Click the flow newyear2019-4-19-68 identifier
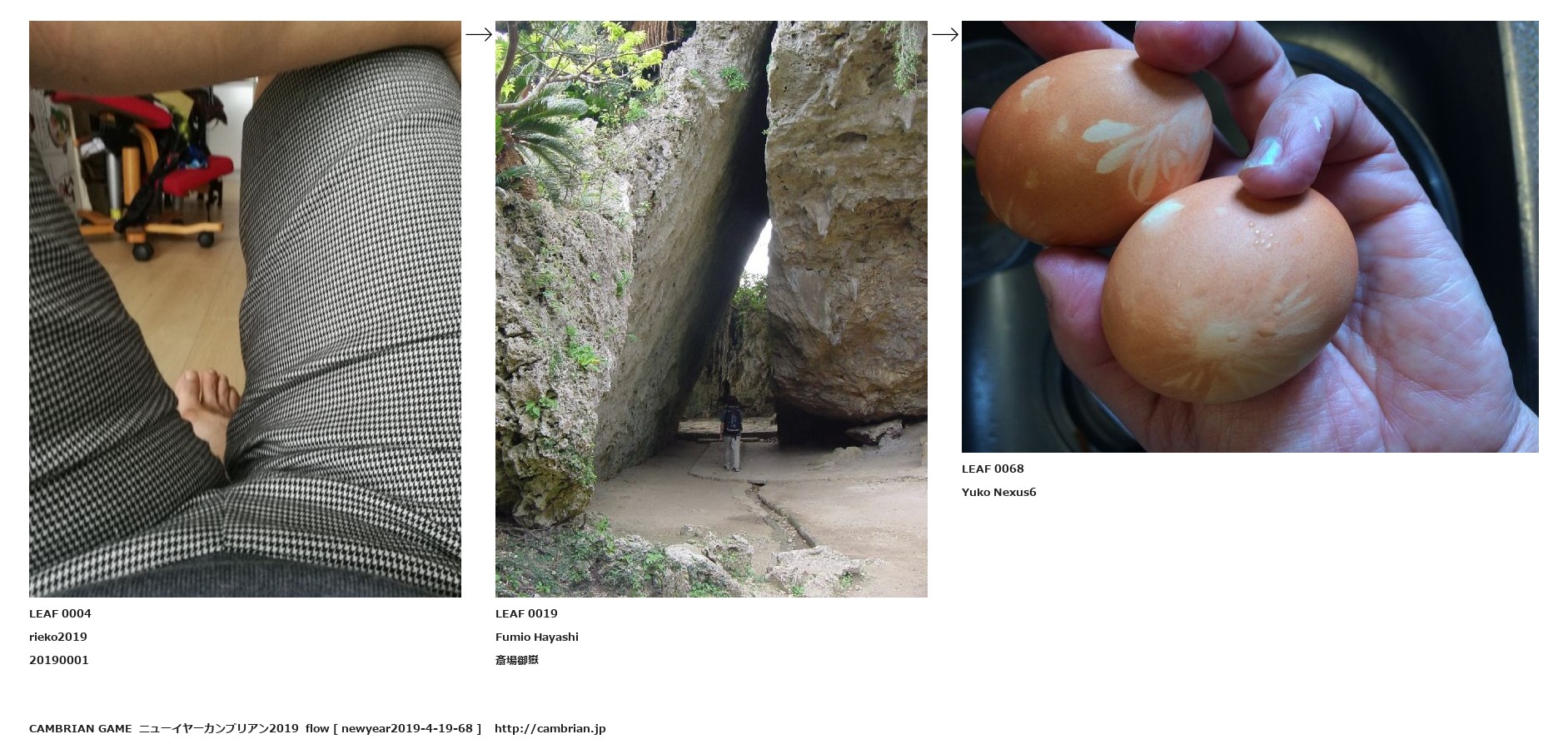Viewport: 1568px width, 749px height. pyautogui.click(x=394, y=728)
